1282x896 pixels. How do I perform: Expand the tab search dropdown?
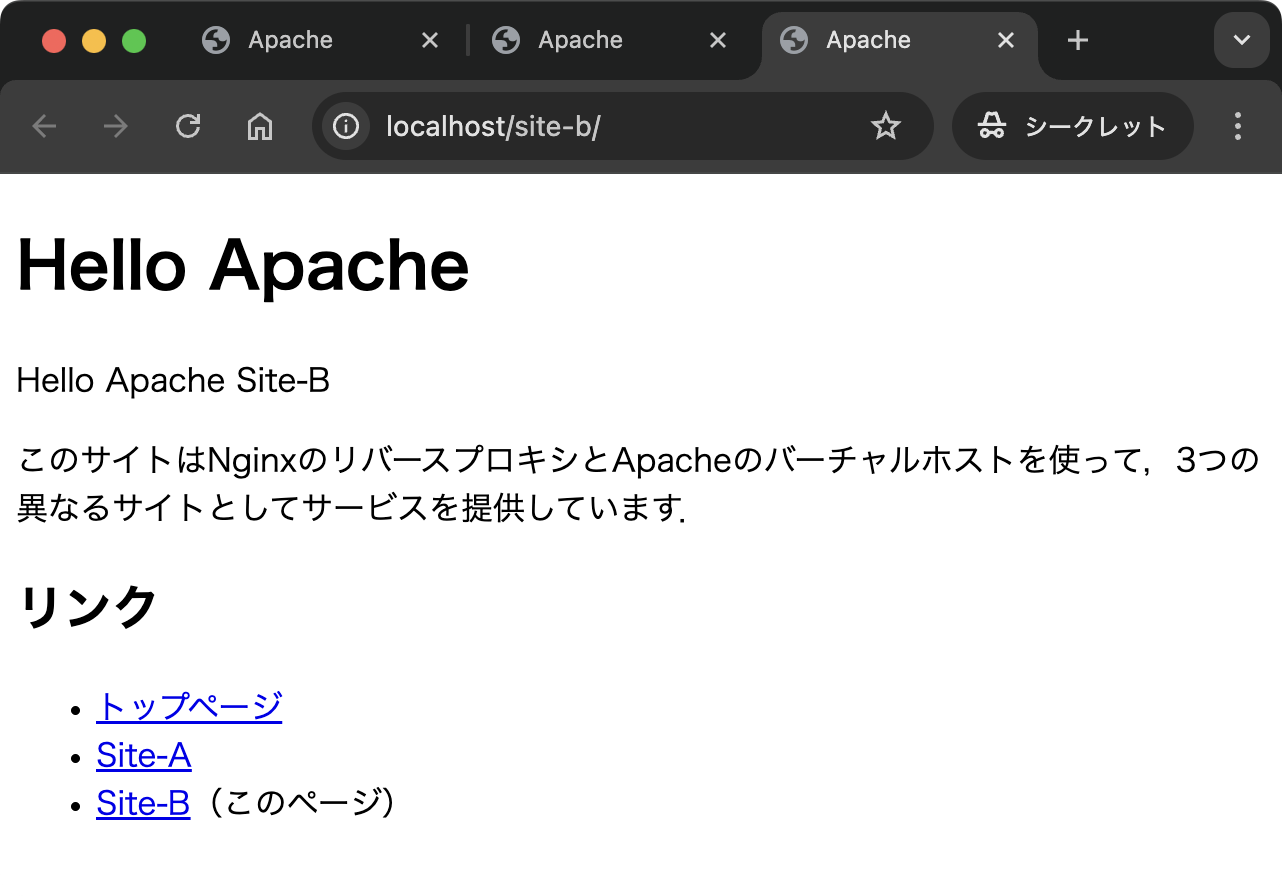tap(1241, 41)
